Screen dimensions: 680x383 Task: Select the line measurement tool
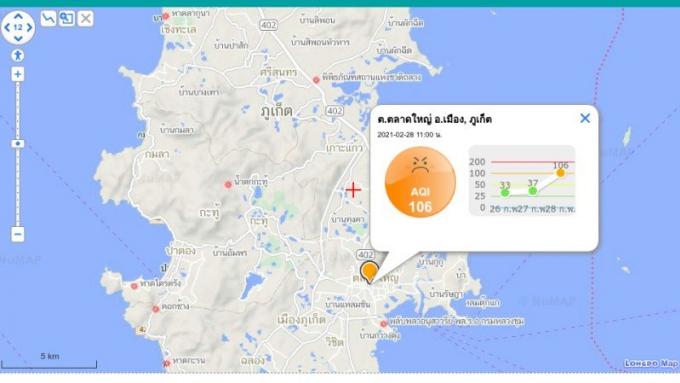pyautogui.click(x=48, y=19)
